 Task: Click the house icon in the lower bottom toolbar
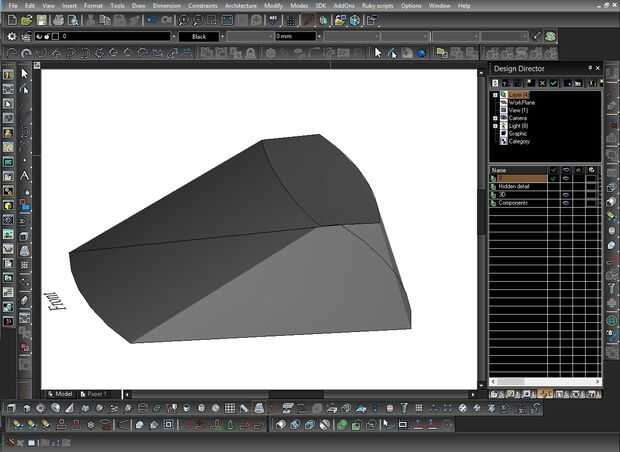pyautogui.click(x=154, y=425)
